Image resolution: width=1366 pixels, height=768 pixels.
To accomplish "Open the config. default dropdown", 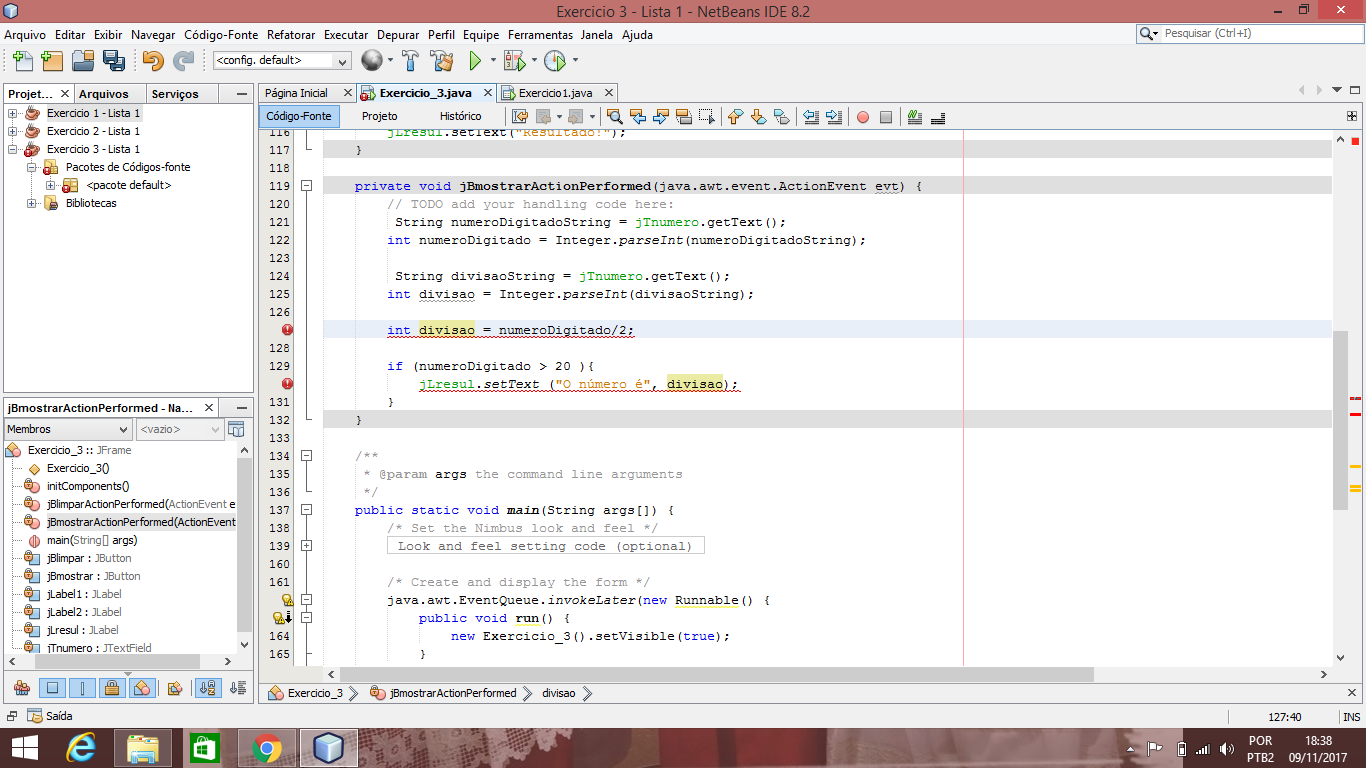I will point(342,61).
